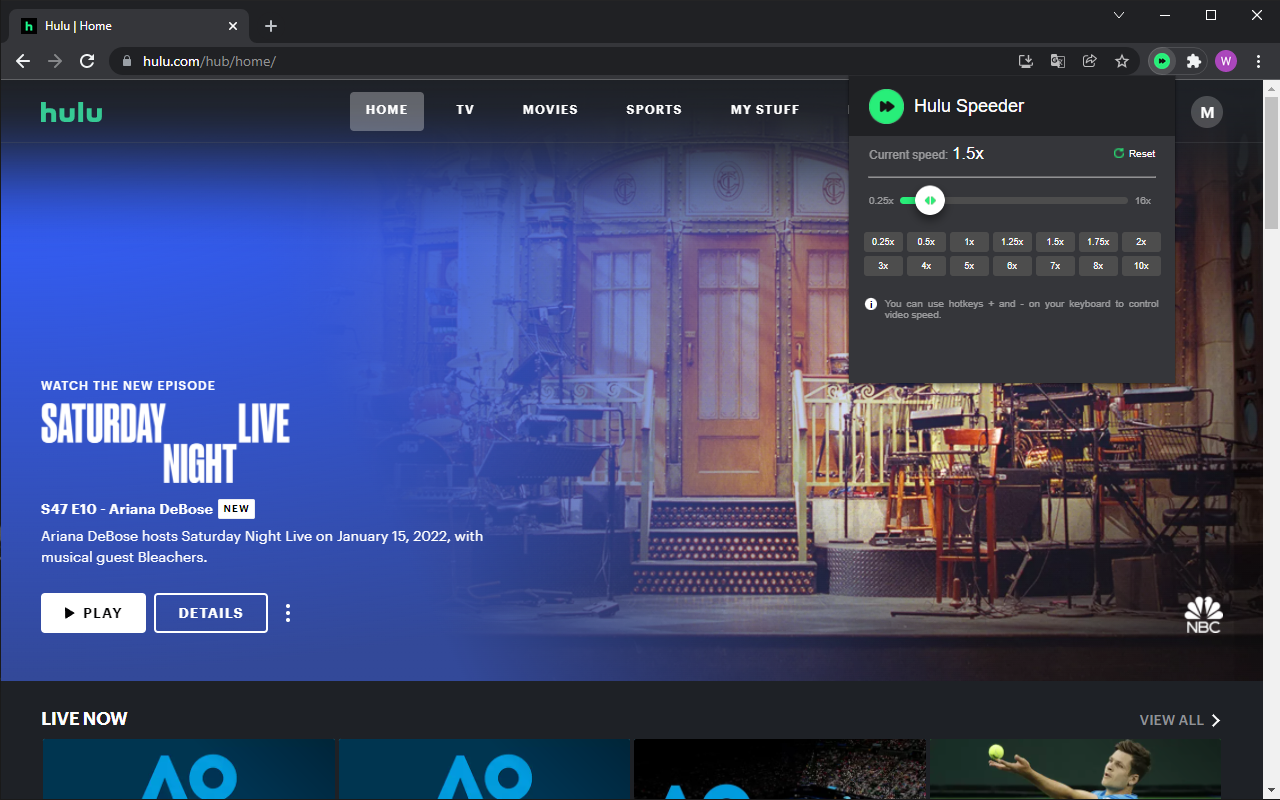Click the speed slider handle
1280x800 pixels.
pos(930,201)
